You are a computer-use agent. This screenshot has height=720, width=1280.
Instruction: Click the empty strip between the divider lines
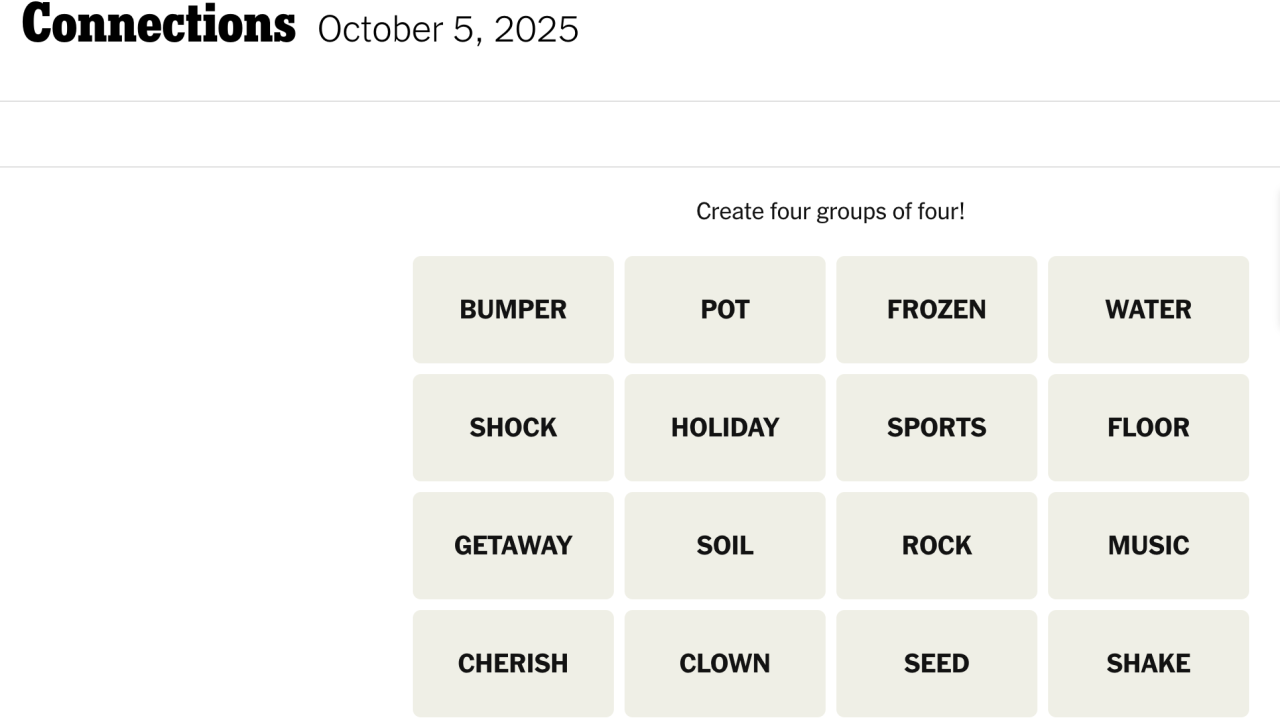point(640,134)
